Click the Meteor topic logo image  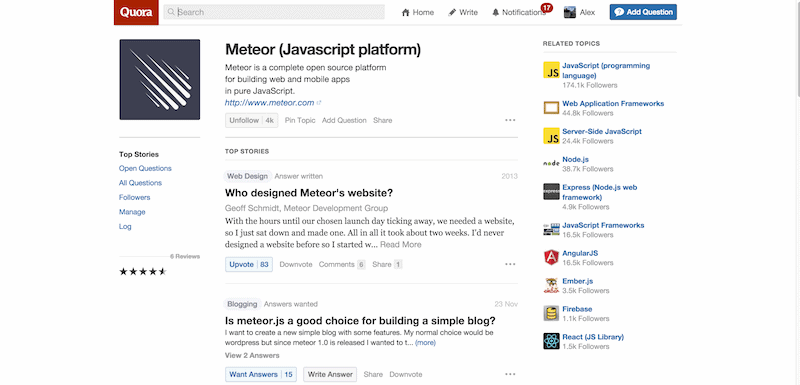tap(160, 80)
